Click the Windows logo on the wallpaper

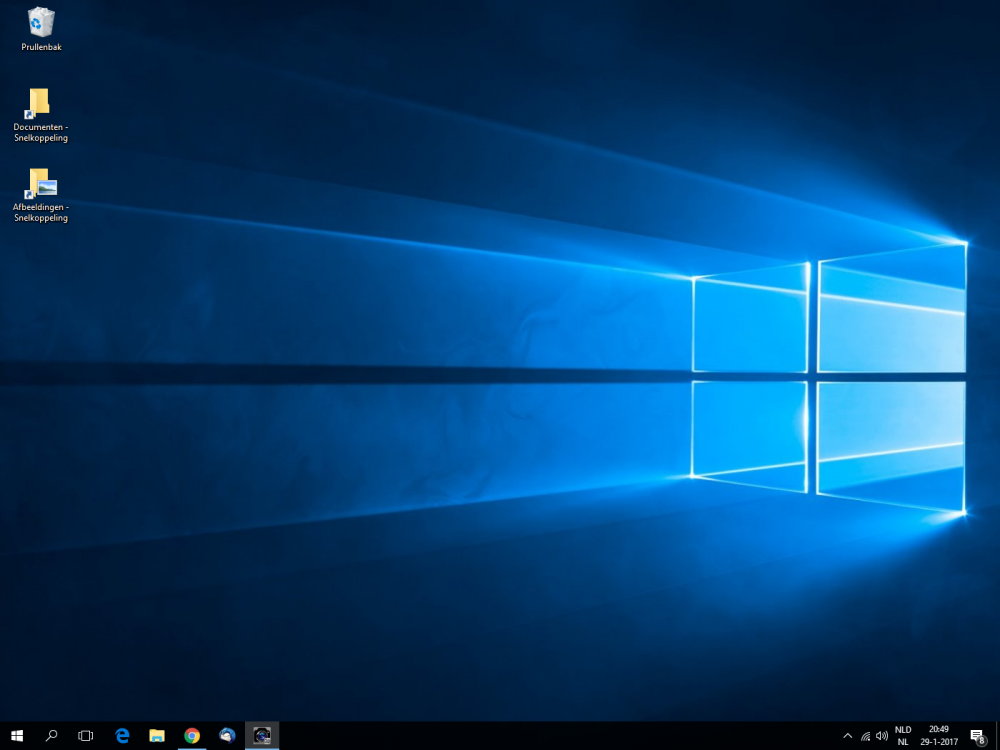pos(828,380)
